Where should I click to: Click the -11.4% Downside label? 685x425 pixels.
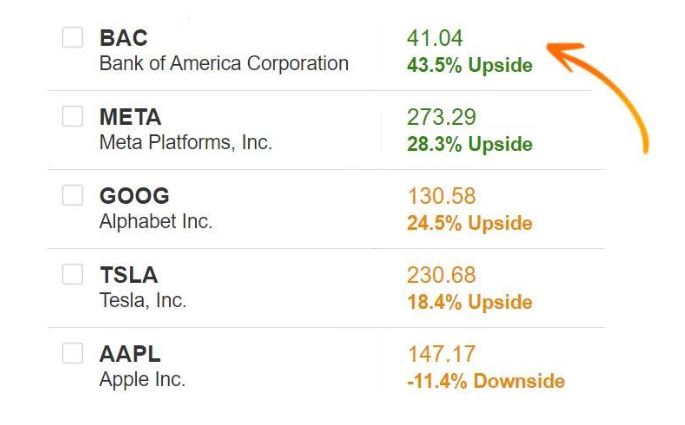486,381
